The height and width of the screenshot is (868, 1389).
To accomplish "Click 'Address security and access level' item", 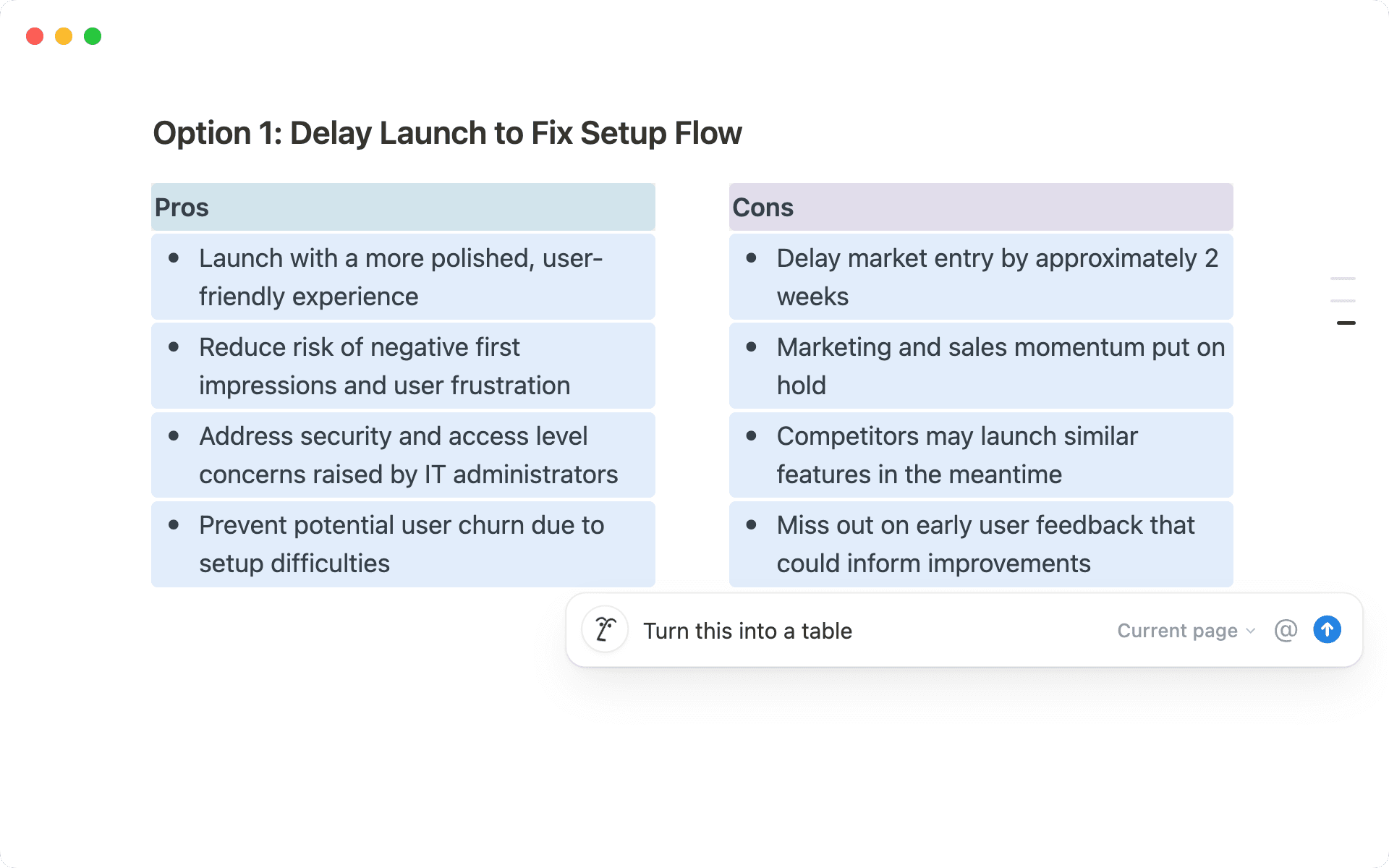I will pos(408,455).
